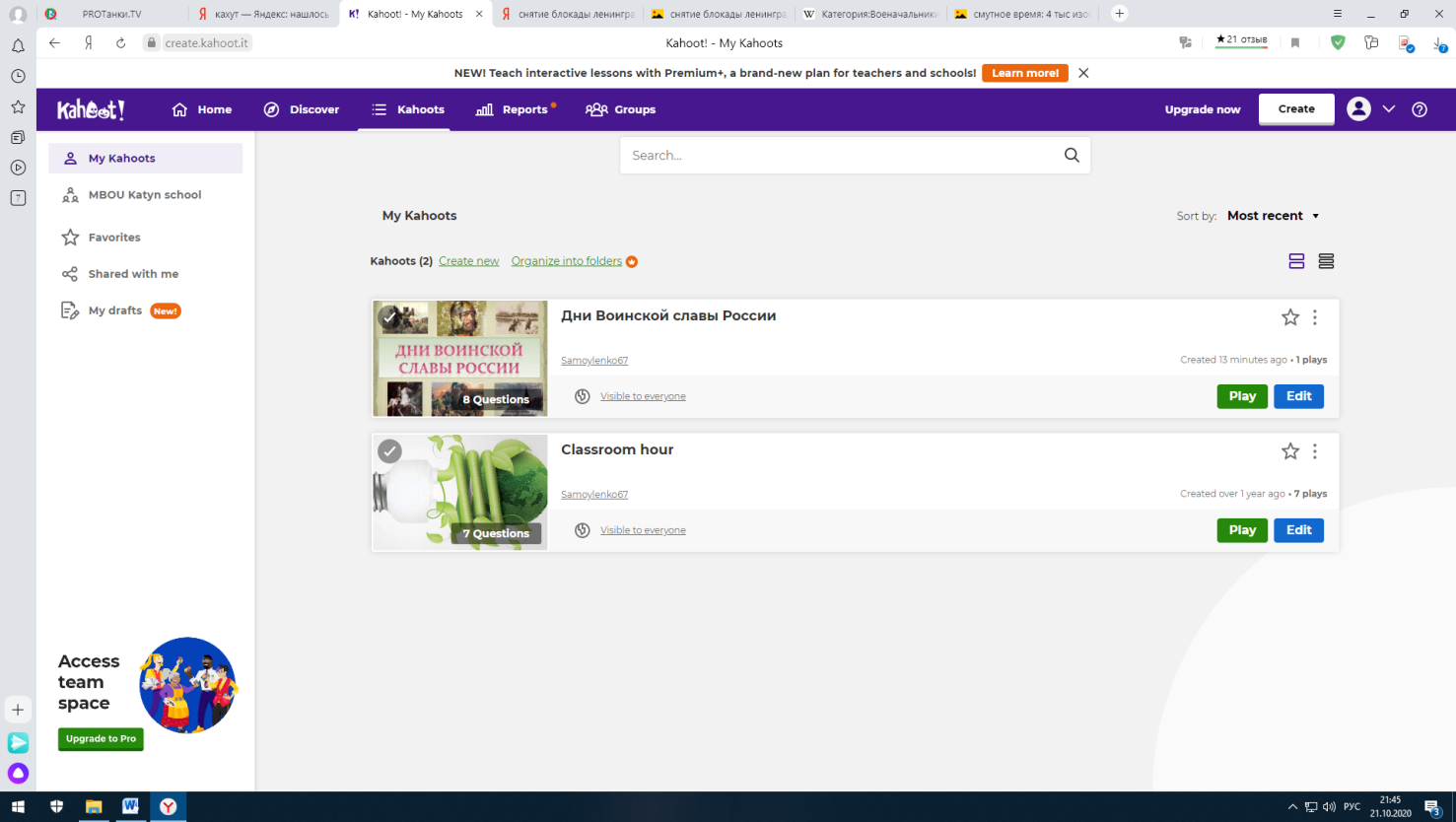Click the Yandex home icon in address bar

pyautogui.click(x=88, y=42)
